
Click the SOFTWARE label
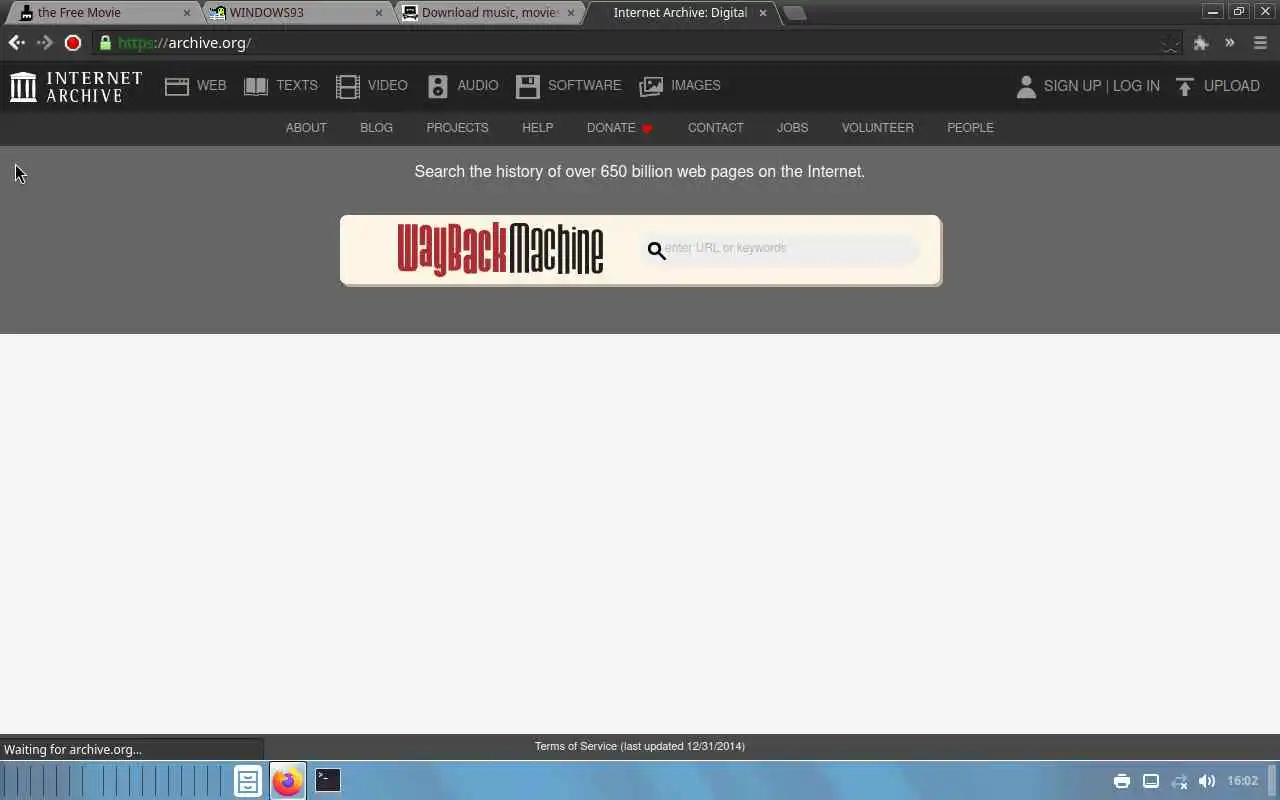(584, 86)
